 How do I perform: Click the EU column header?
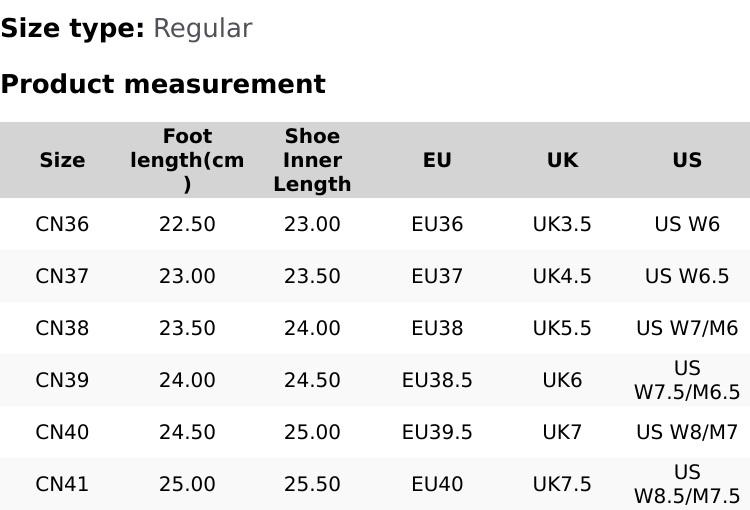[x=437, y=160]
